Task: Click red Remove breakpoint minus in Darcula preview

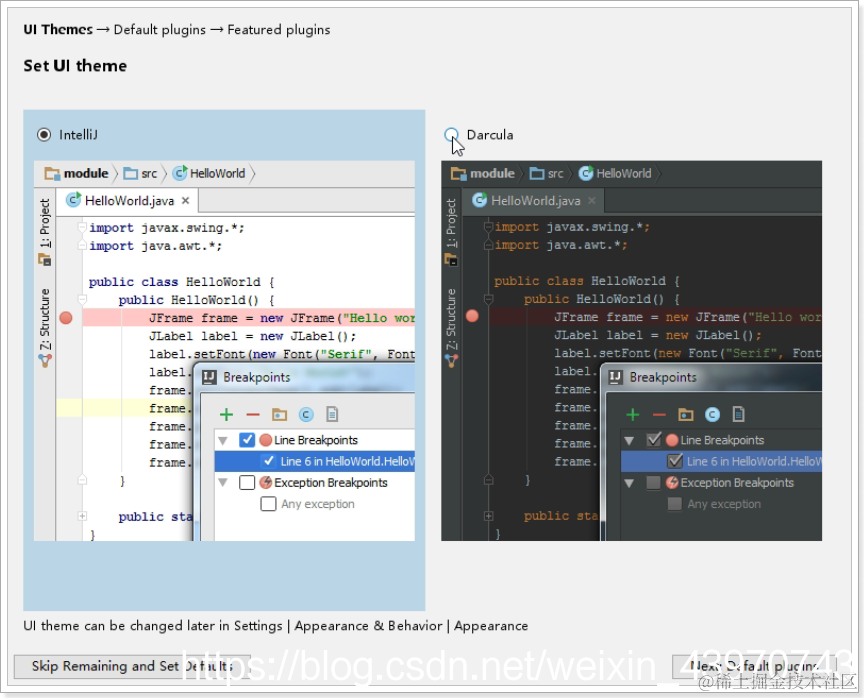Action: point(659,414)
